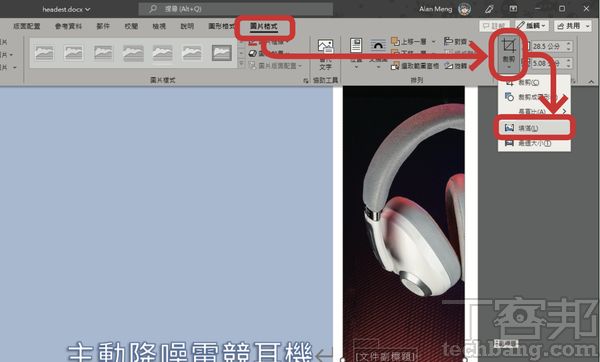Click the pen/draw mode icon in title bar
Image resolution: width=600 pixels, height=362 pixels.
(x=489, y=9)
